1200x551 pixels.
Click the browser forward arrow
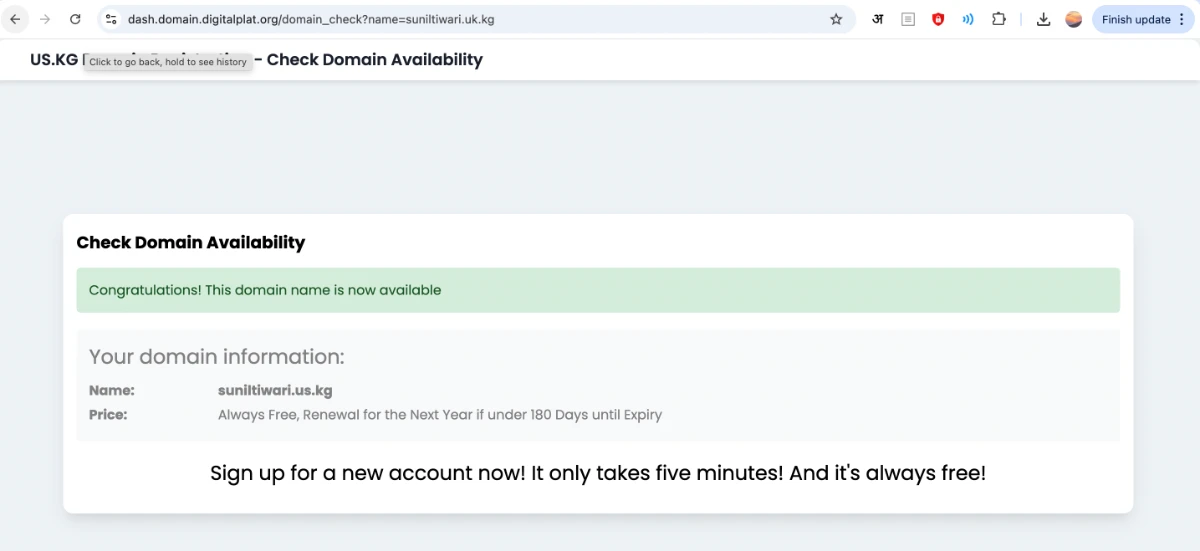click(45, 19)
